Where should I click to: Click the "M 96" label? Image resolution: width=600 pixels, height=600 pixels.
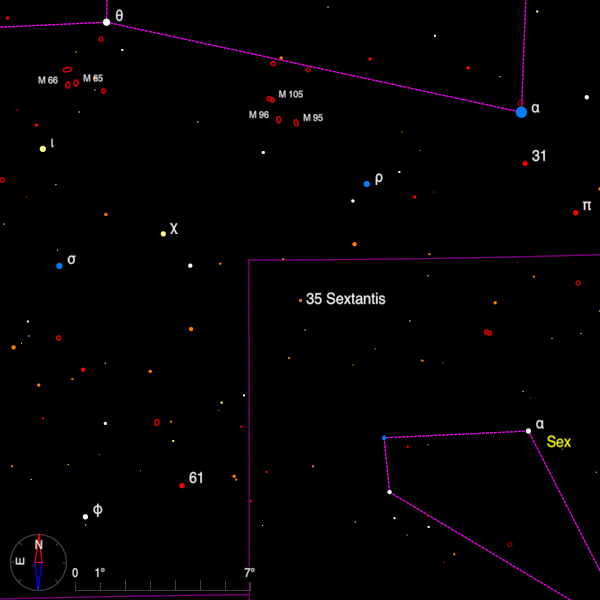(259, 115)
